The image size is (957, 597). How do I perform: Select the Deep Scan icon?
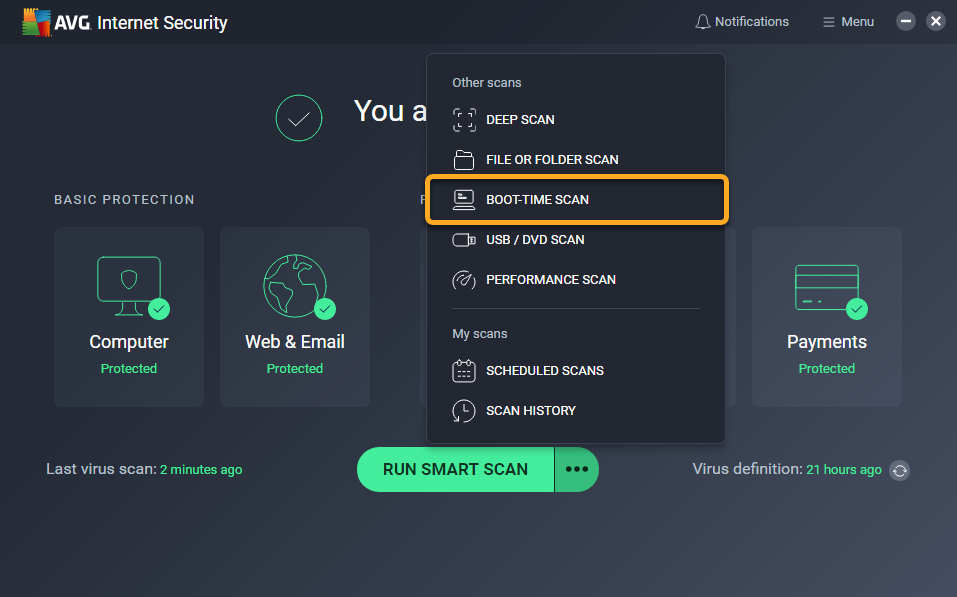pos(463,119)
